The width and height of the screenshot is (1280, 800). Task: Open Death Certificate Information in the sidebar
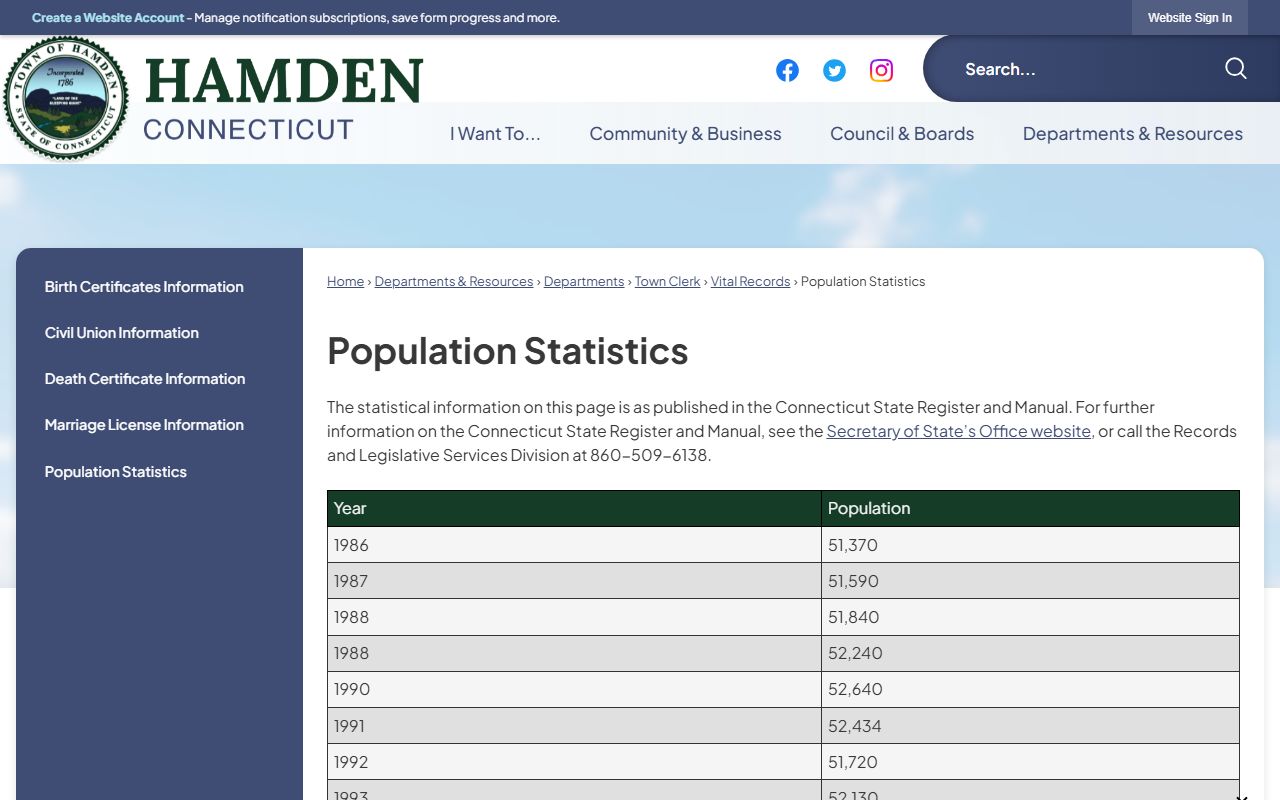click(x=144, y=378)
